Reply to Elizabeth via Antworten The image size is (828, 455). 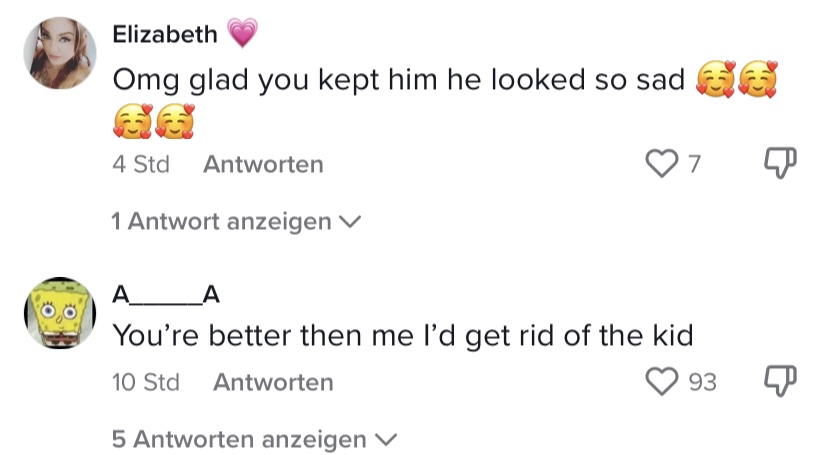tap(263, 164)
